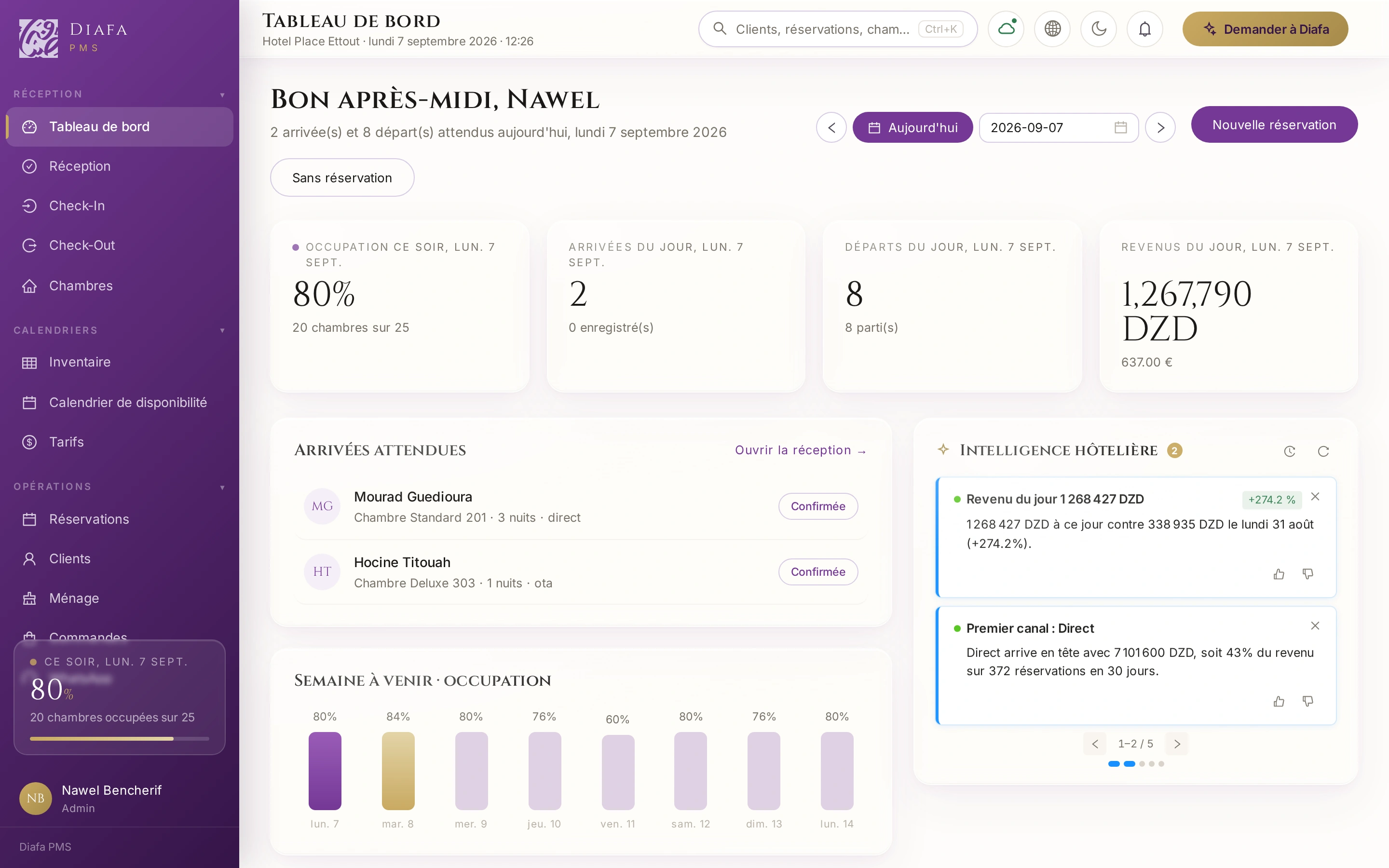
Task: Thumbs down the Premier canal insight
Action: click(x=1307, y=702)
